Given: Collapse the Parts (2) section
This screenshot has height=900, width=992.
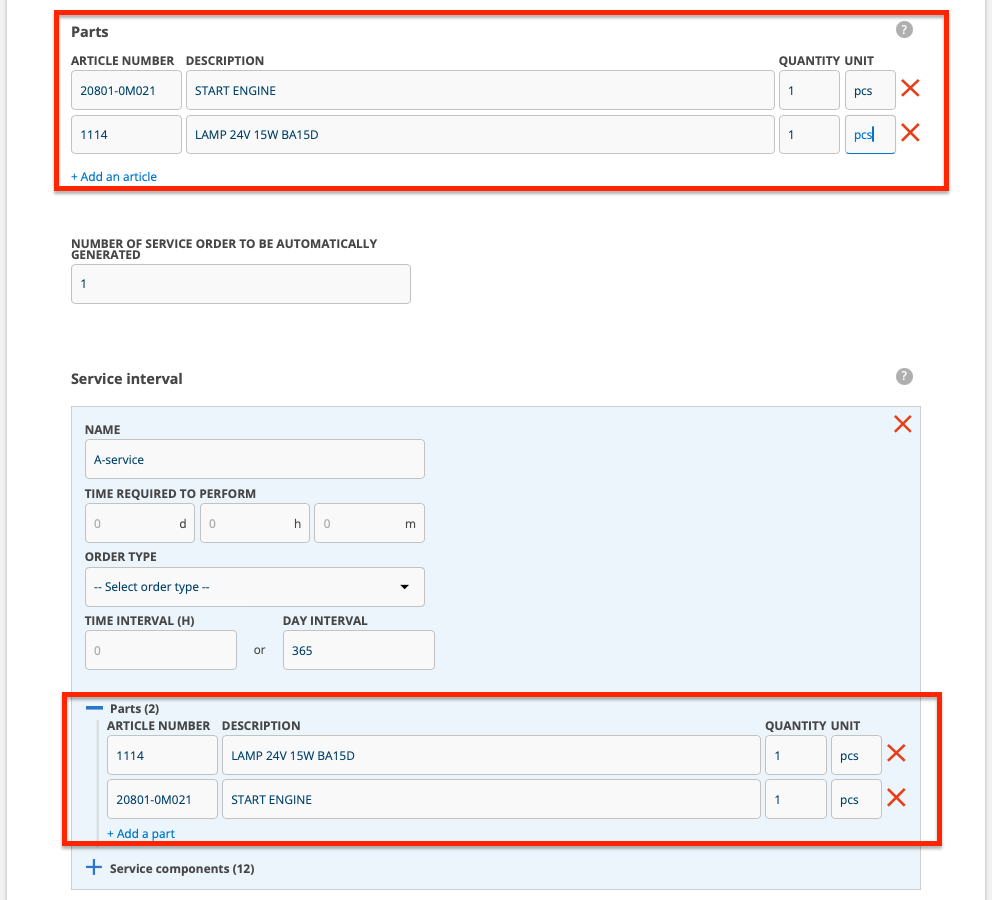Looking at the screenshot, I should click(x=95, y=708).
